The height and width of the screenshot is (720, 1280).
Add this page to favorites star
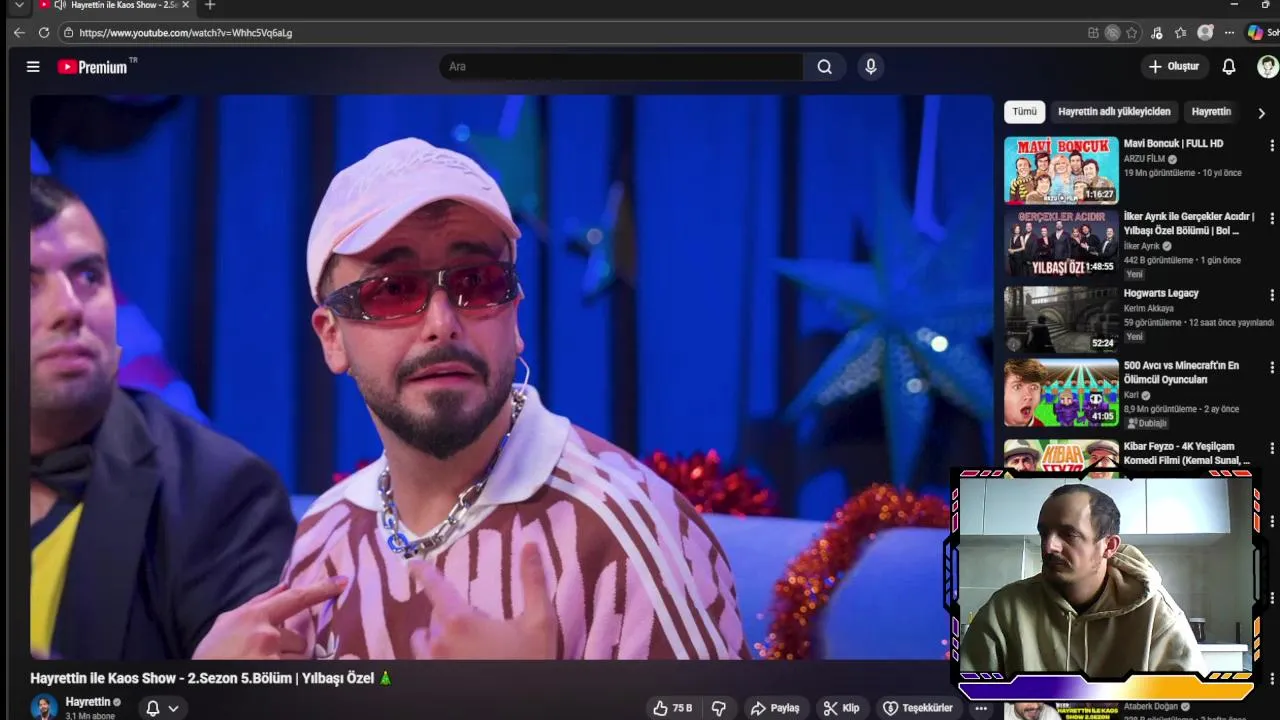click(x=1132, y=33)
